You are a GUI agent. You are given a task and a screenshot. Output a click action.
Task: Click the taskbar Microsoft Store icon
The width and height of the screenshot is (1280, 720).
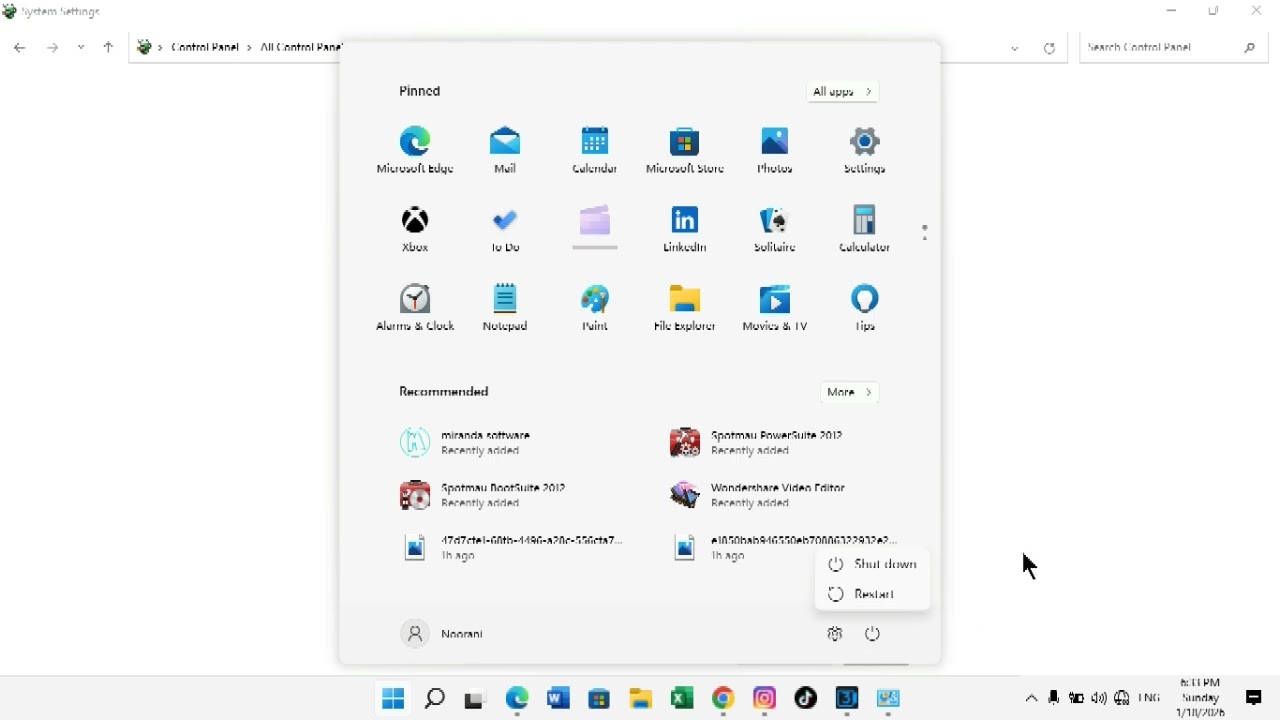(x=599, y=698)
